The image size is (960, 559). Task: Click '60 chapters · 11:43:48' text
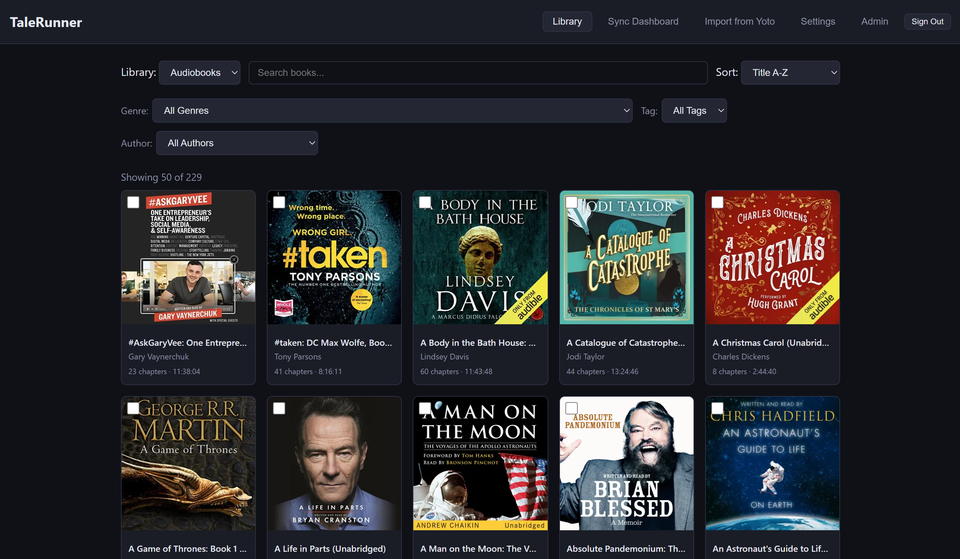click(x=456, y=371)
